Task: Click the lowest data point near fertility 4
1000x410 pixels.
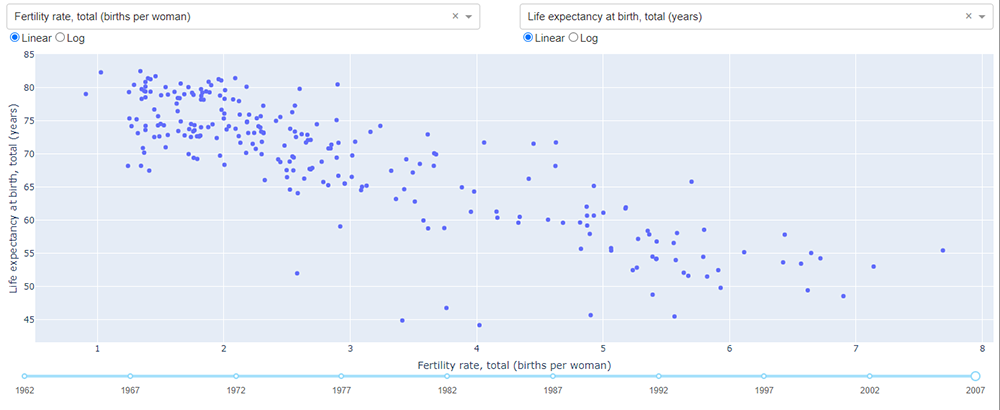Action: click(x=480, y=325)
